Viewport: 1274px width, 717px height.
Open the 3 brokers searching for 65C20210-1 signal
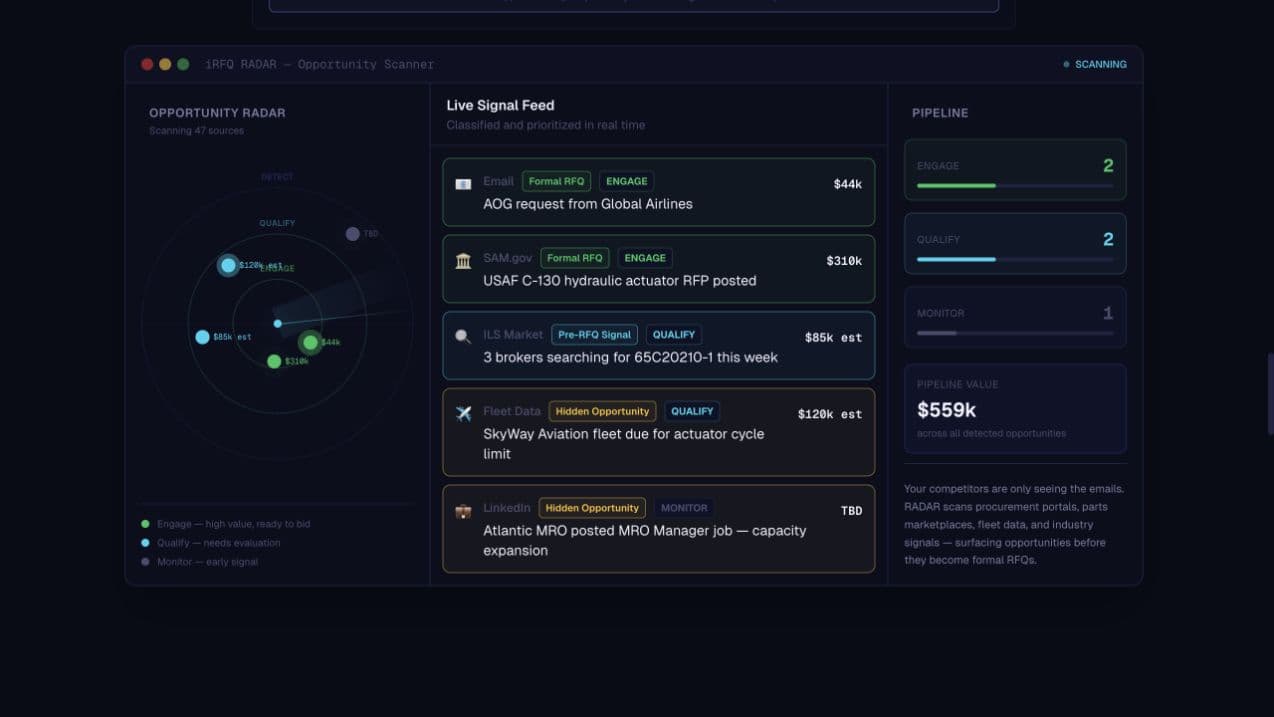click(x=659, y=346)
